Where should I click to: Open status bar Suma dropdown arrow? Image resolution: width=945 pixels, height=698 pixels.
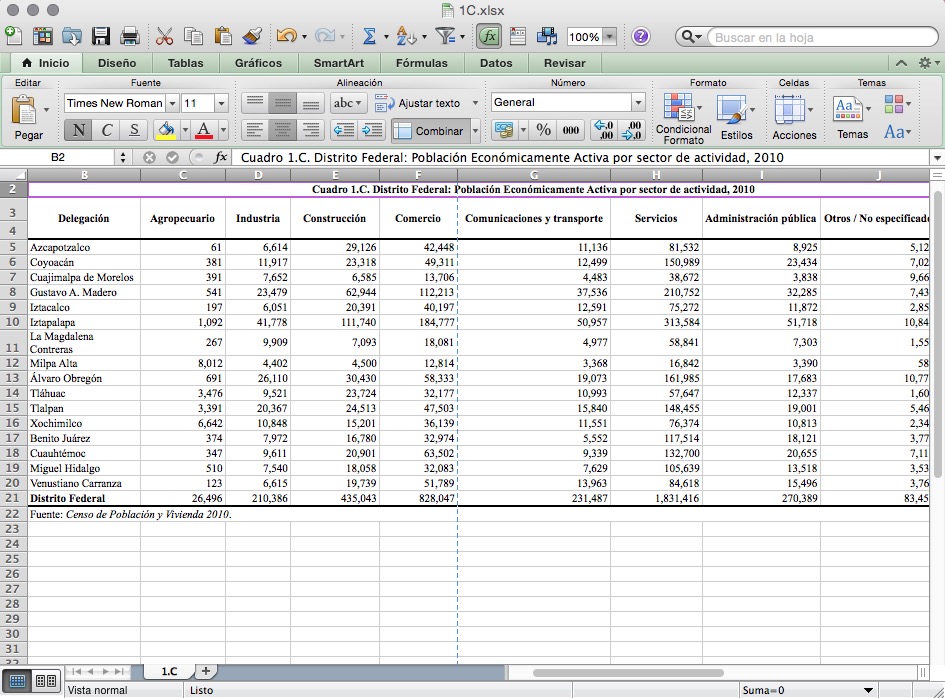(868, 690)
